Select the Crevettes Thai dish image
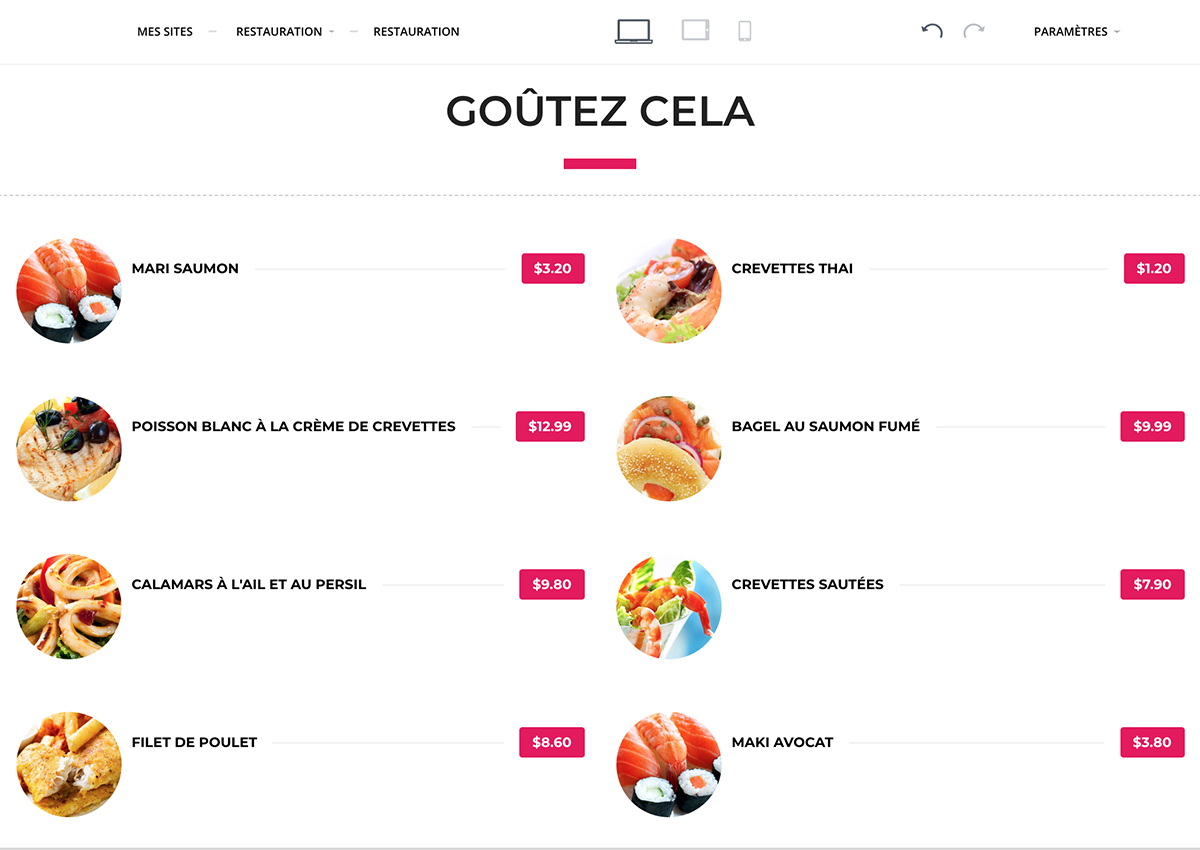 (669, 291)
